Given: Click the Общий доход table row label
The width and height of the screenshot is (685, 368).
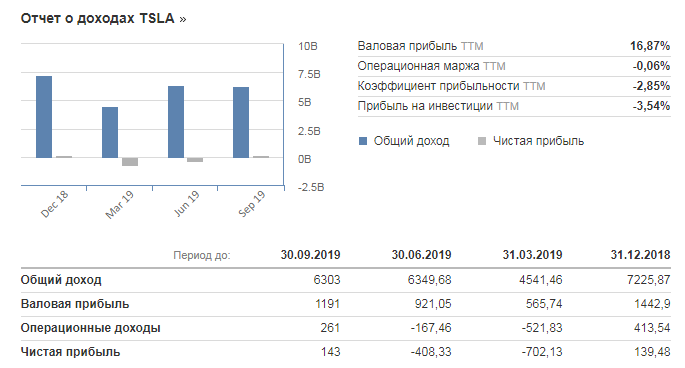Looking at the screenshot, I should pos(61,280).
